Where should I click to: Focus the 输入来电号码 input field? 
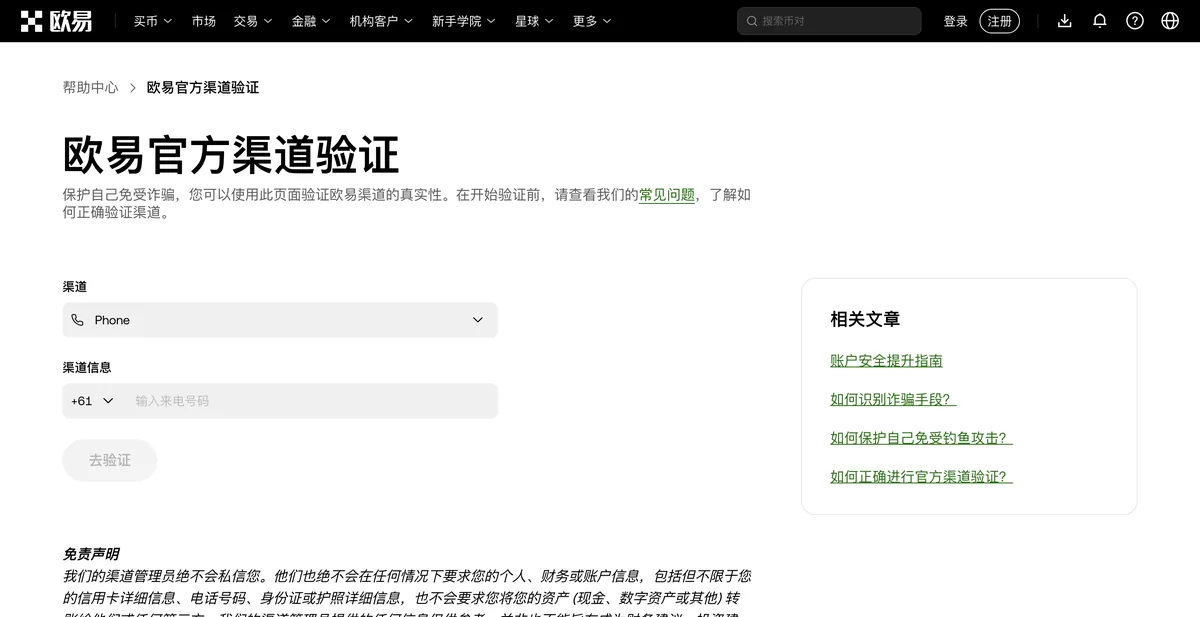(310, 401)
